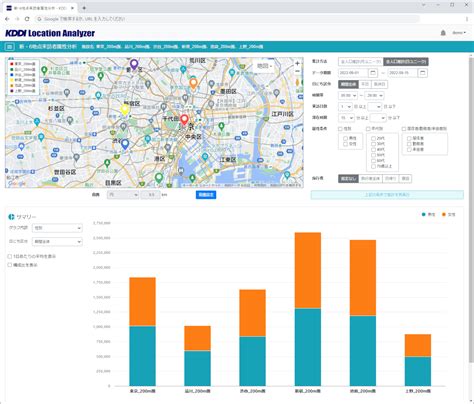Tick the gender (性別) attribute checkbox
This screenshot has width=474, height=404.
pos(340,129)
